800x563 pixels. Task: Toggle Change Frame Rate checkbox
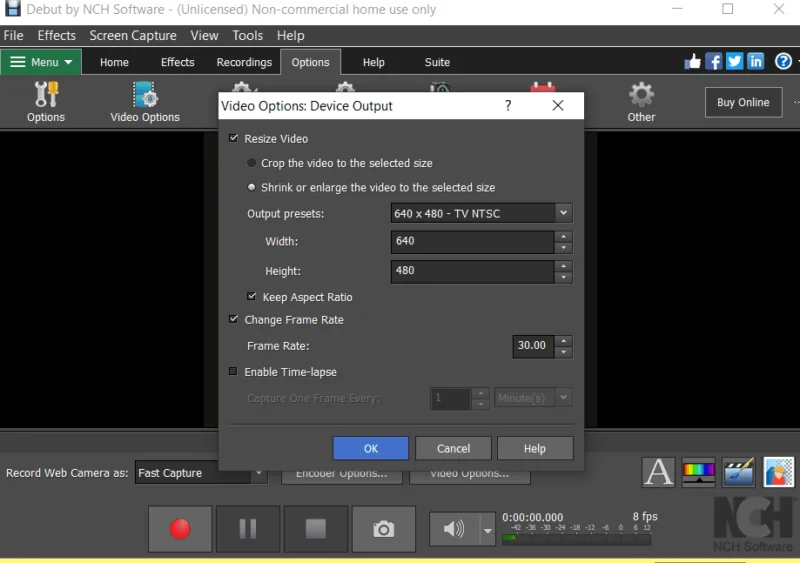click(x=234, y=319)
